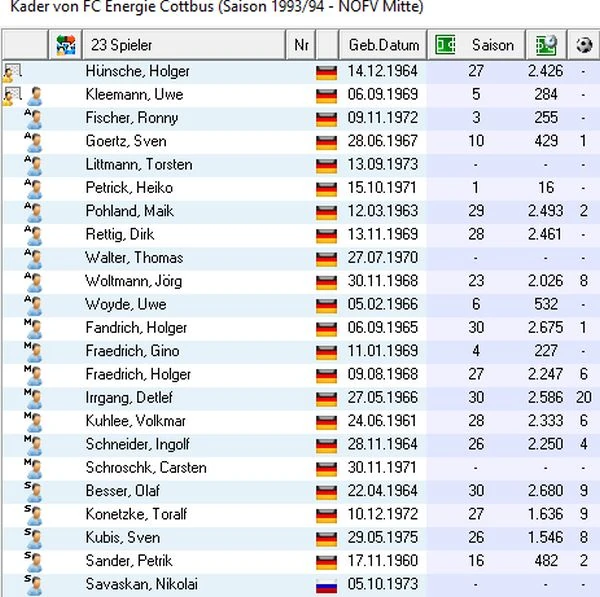Click the striker icon beside Besser, Olaf
This screenshot has width=600, height=597.
point(33,493)
